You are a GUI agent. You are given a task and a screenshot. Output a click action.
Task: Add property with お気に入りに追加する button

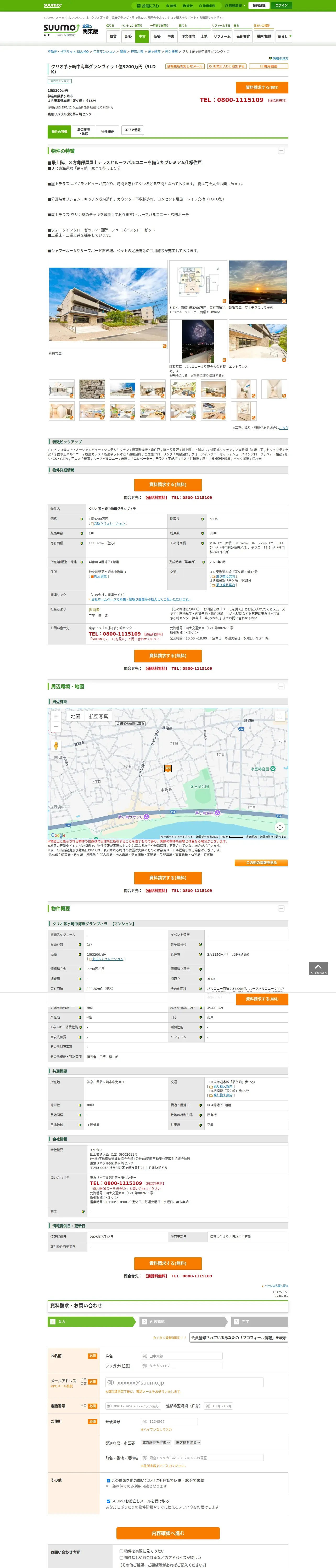click(x=227, y=66)
